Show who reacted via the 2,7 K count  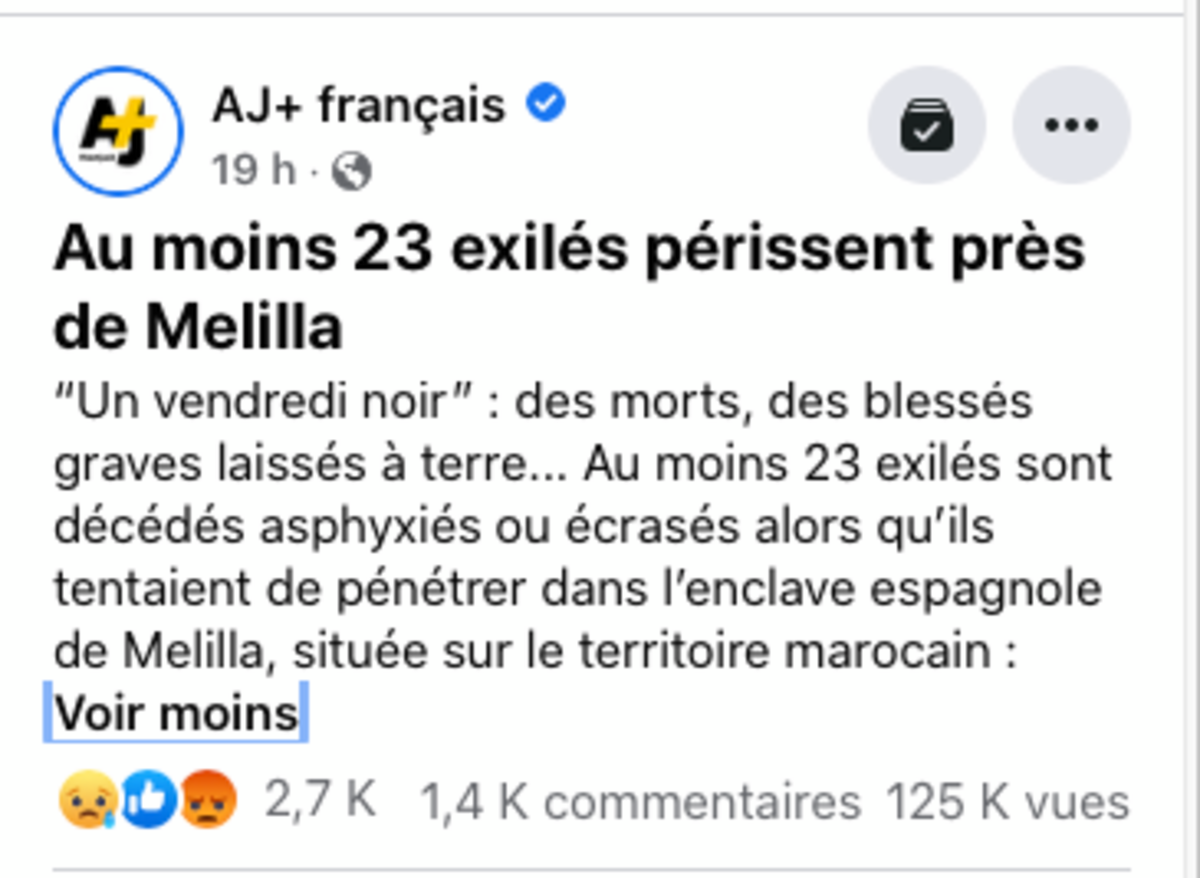(x=320, y=801)
